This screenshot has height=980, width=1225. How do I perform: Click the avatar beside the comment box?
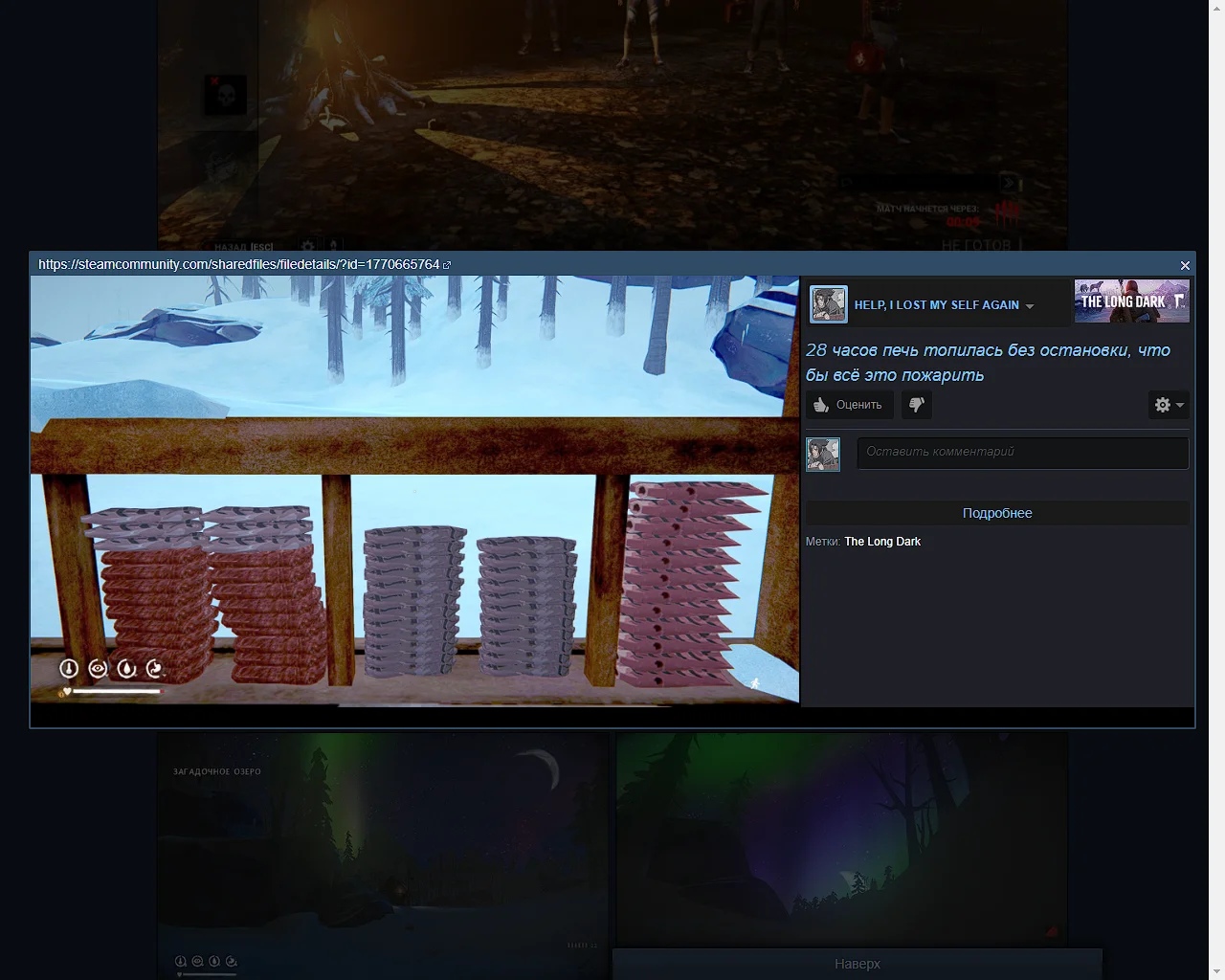tap(823, 454)
